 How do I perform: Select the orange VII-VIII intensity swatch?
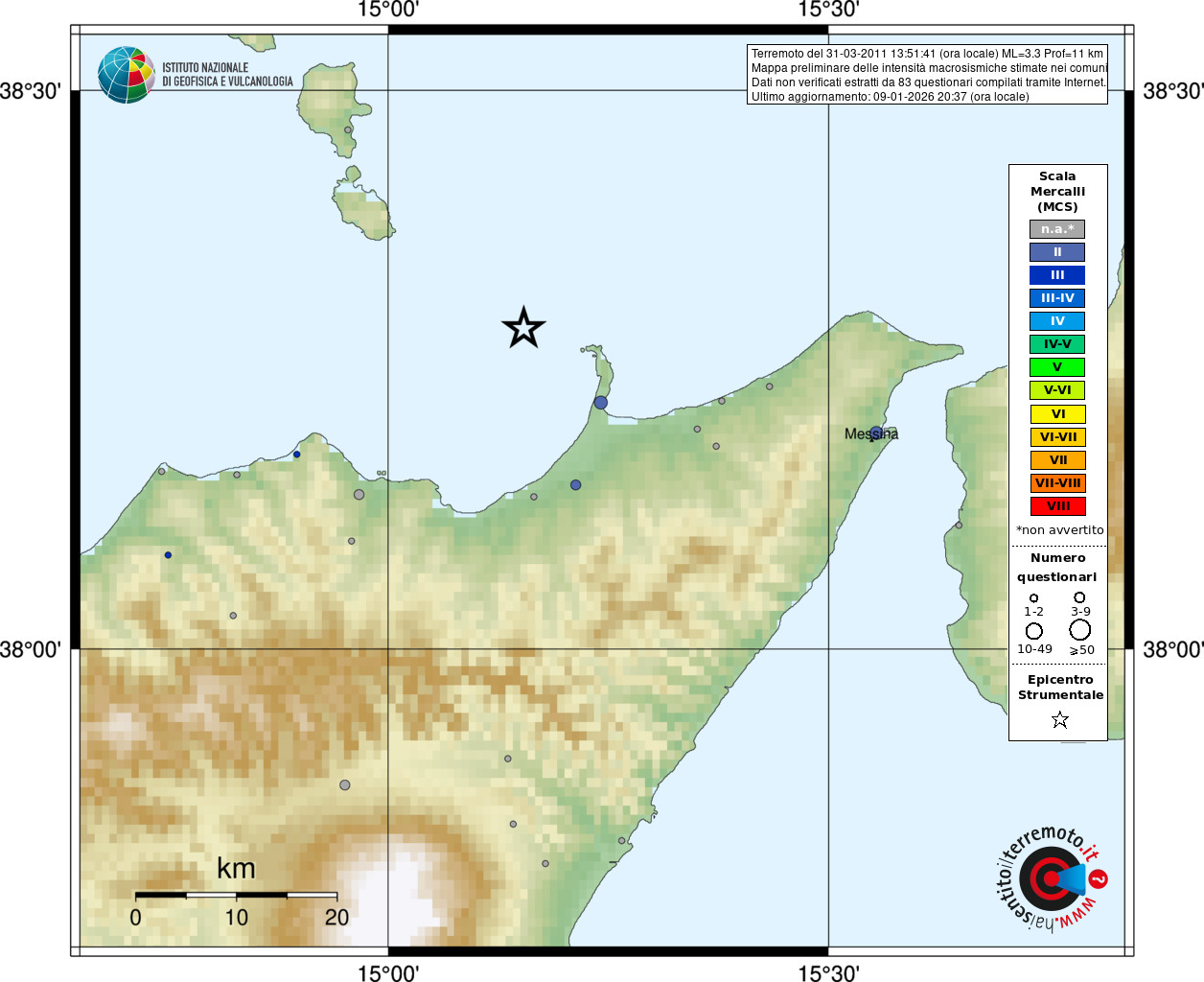[x=1057, y=483]
